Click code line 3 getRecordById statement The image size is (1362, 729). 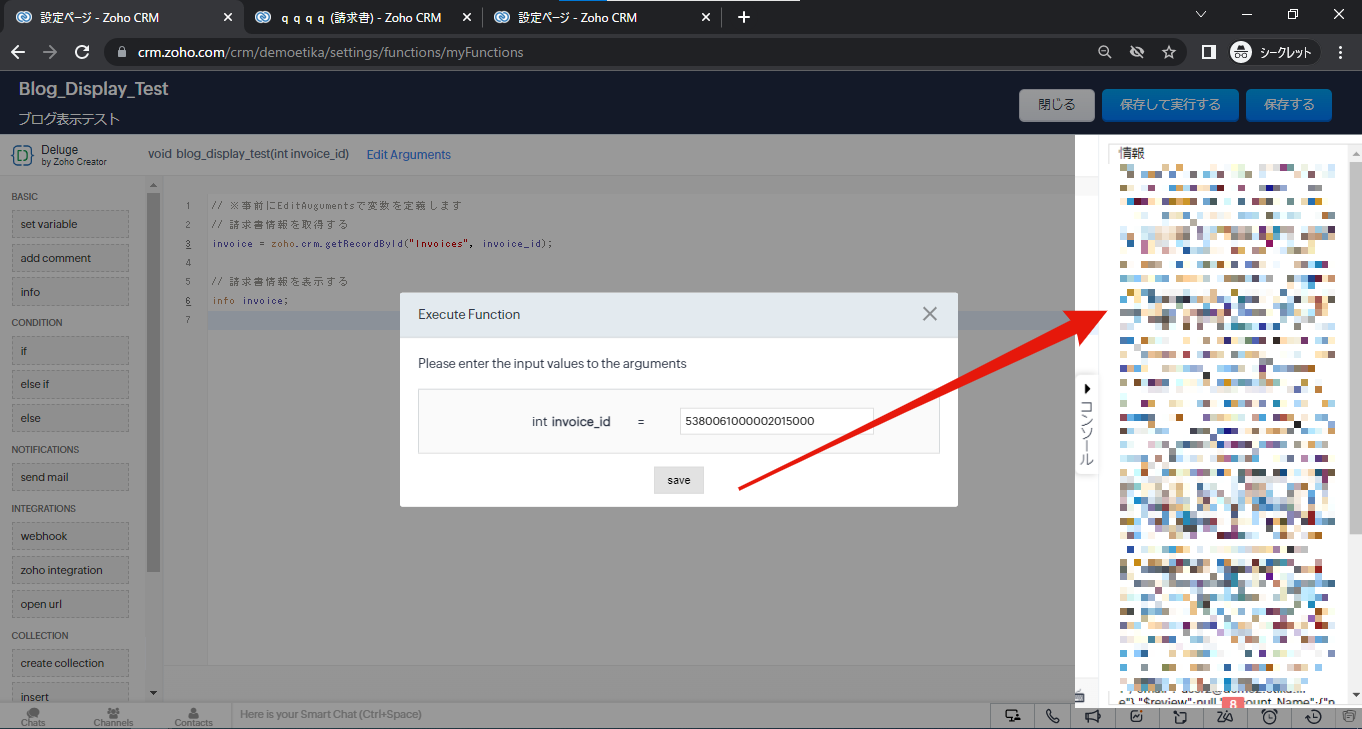pos(382,243)
